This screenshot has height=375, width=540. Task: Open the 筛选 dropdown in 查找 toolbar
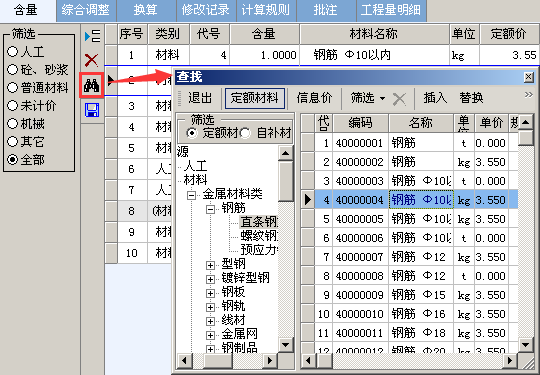tap(368, 98)
